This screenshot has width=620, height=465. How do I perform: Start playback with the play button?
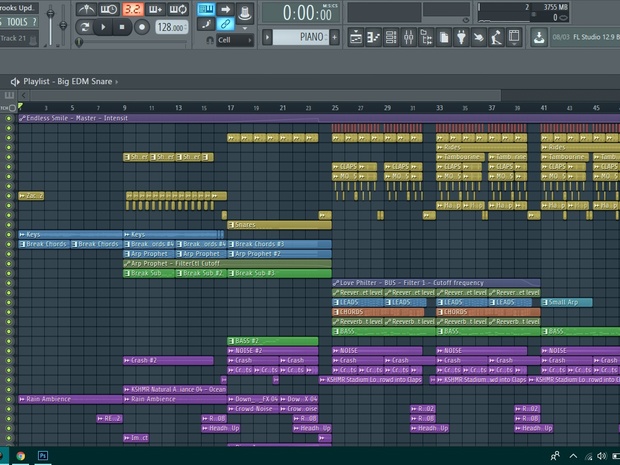103,27
